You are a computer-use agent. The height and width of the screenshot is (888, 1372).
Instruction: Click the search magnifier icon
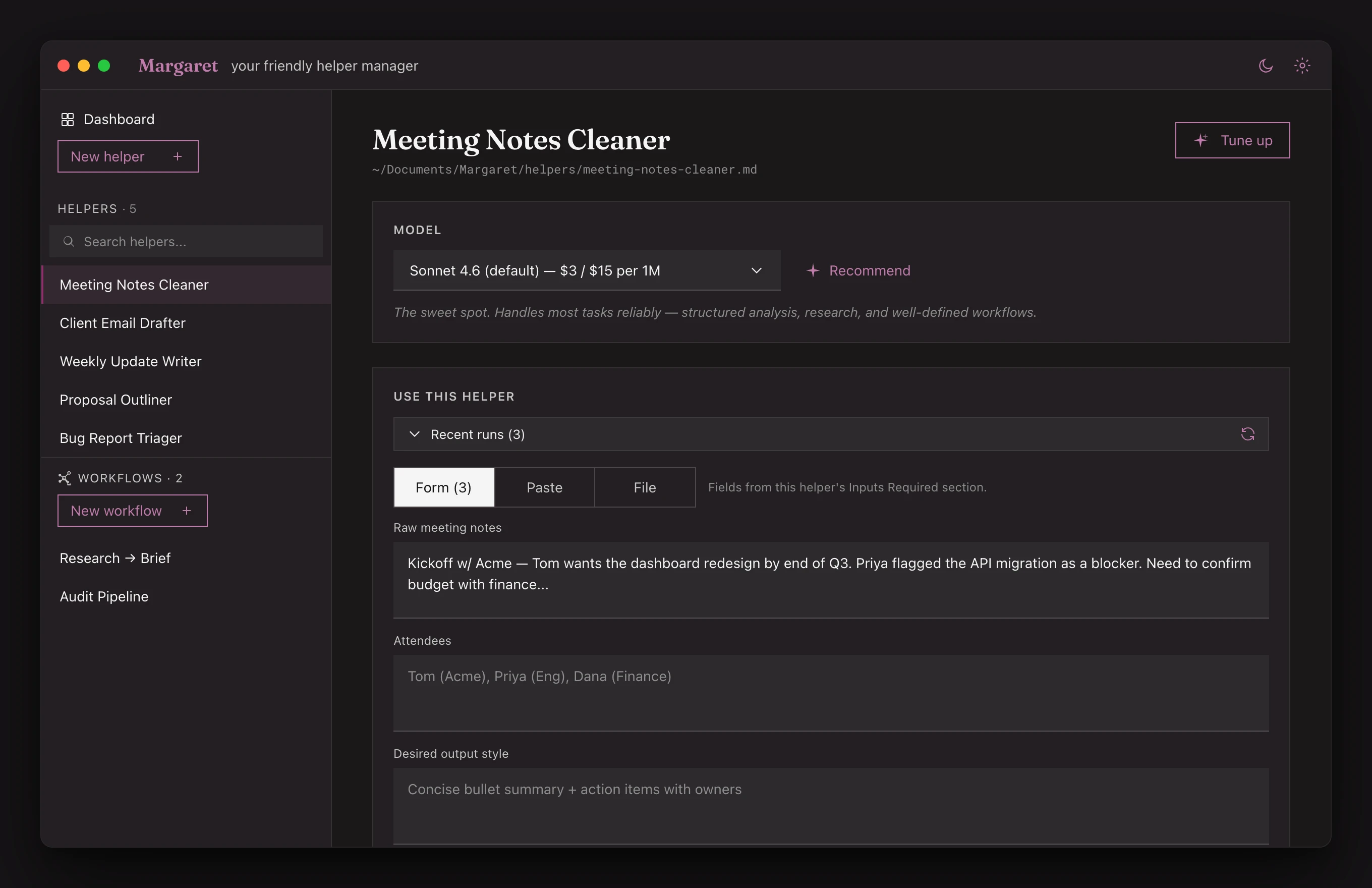[x=69, y=241]
